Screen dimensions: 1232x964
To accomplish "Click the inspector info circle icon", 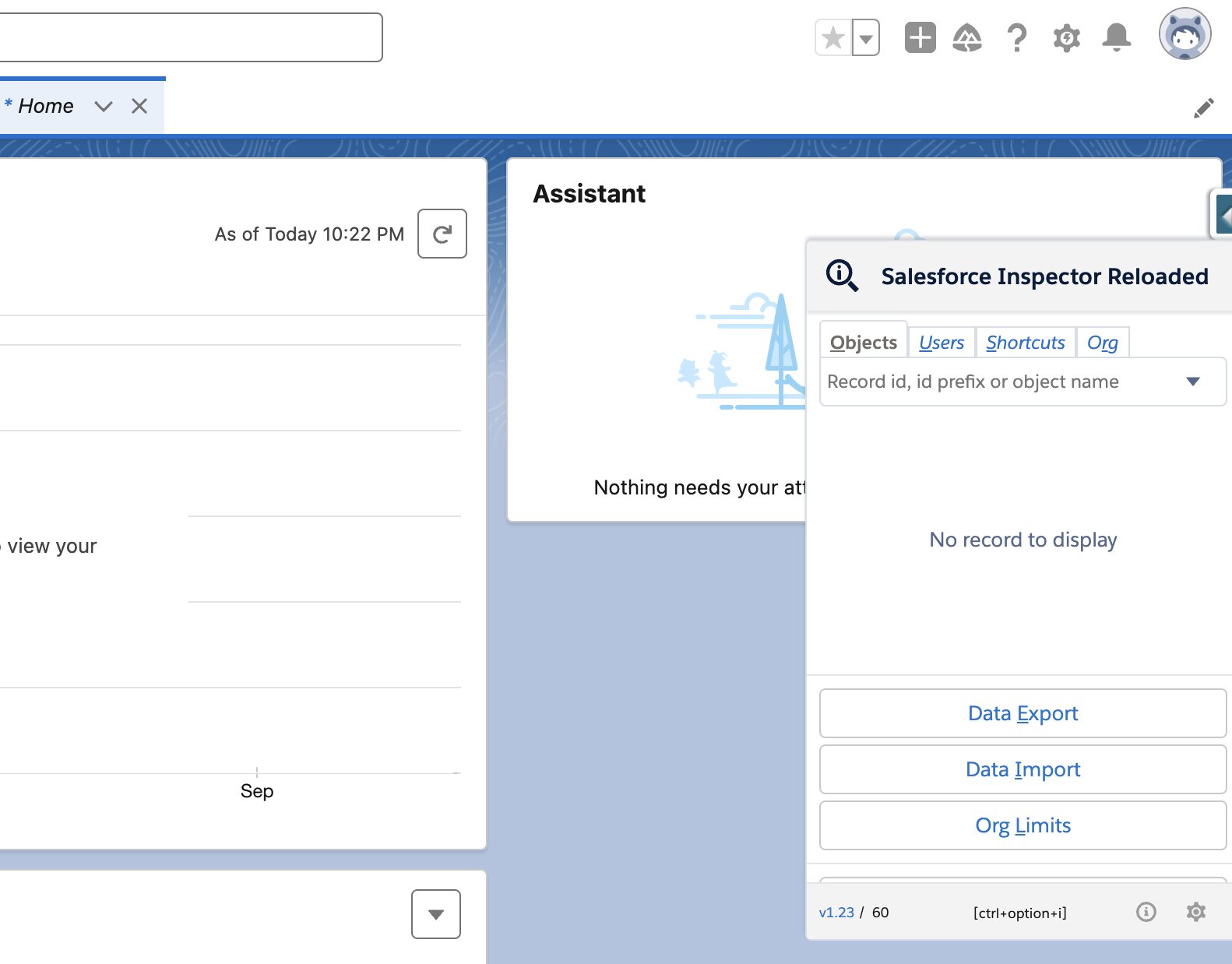I will tap(1146, 912).
